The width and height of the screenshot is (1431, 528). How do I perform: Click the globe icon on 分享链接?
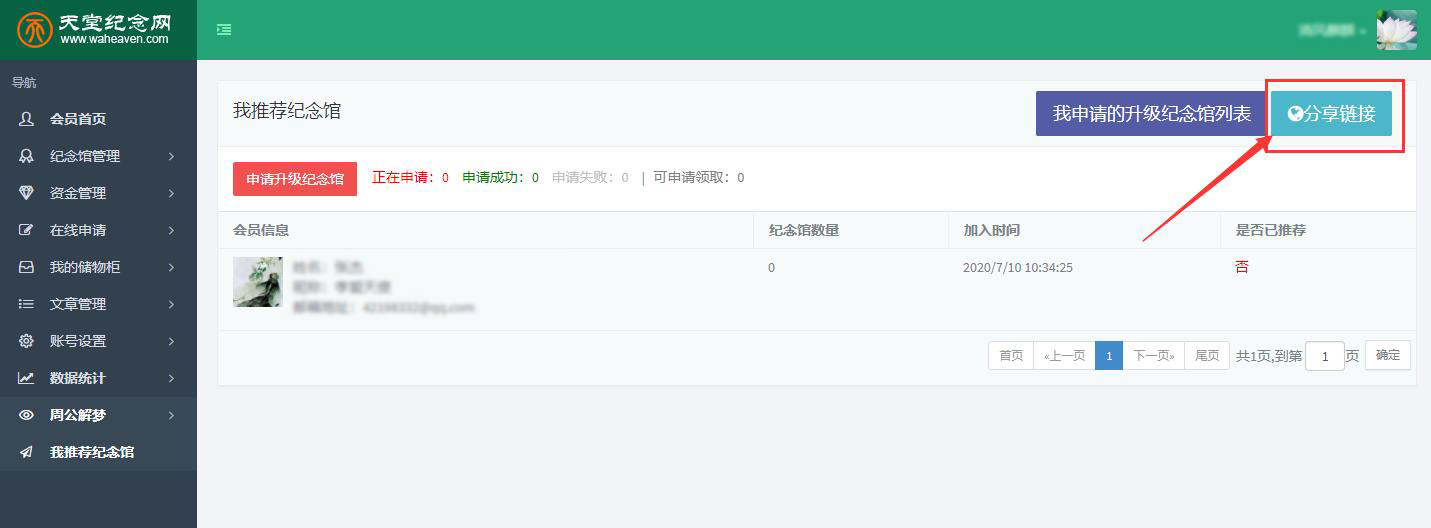click(1294, 114)
